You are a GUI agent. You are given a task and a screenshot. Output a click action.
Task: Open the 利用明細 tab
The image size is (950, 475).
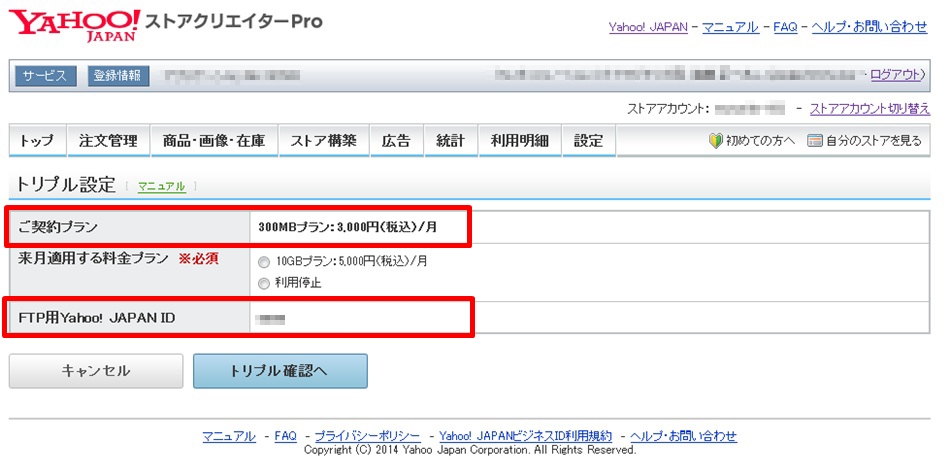(519, 141)
